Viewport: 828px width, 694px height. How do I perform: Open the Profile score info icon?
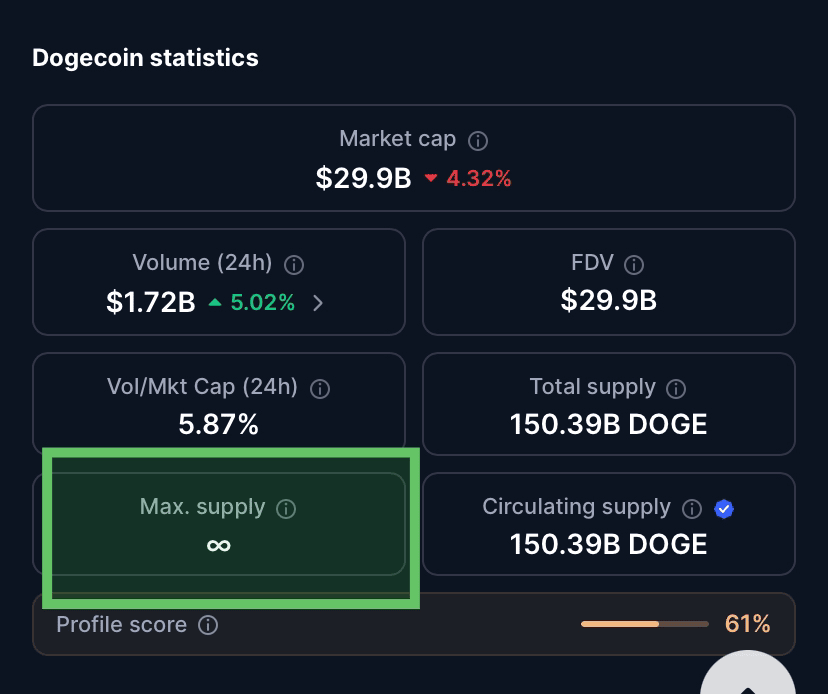pyautogui.click(x=208, y=625)
